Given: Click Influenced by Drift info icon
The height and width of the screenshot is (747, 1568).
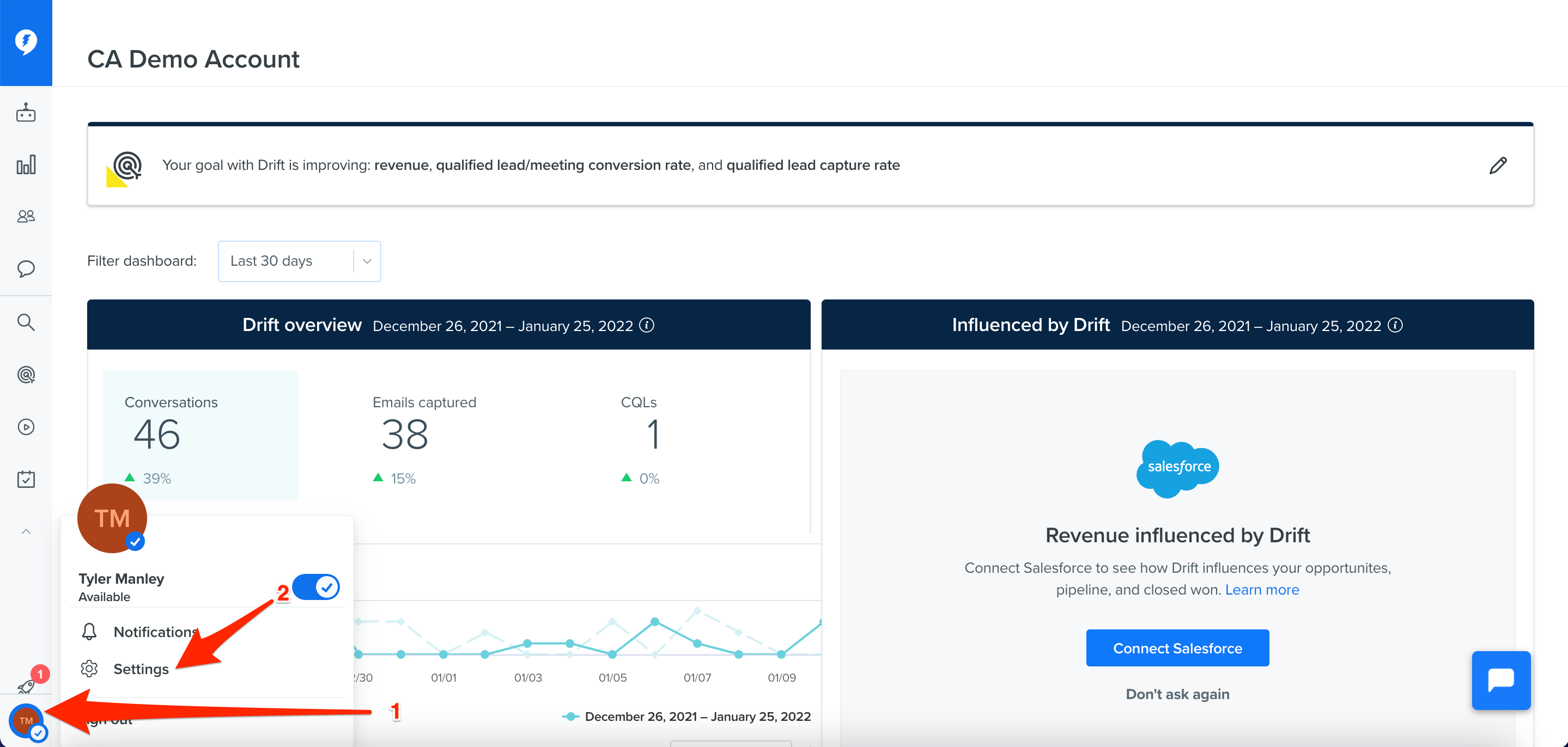Looking at the screenshot, I should pyautogui.click(x=1396, y=326).
